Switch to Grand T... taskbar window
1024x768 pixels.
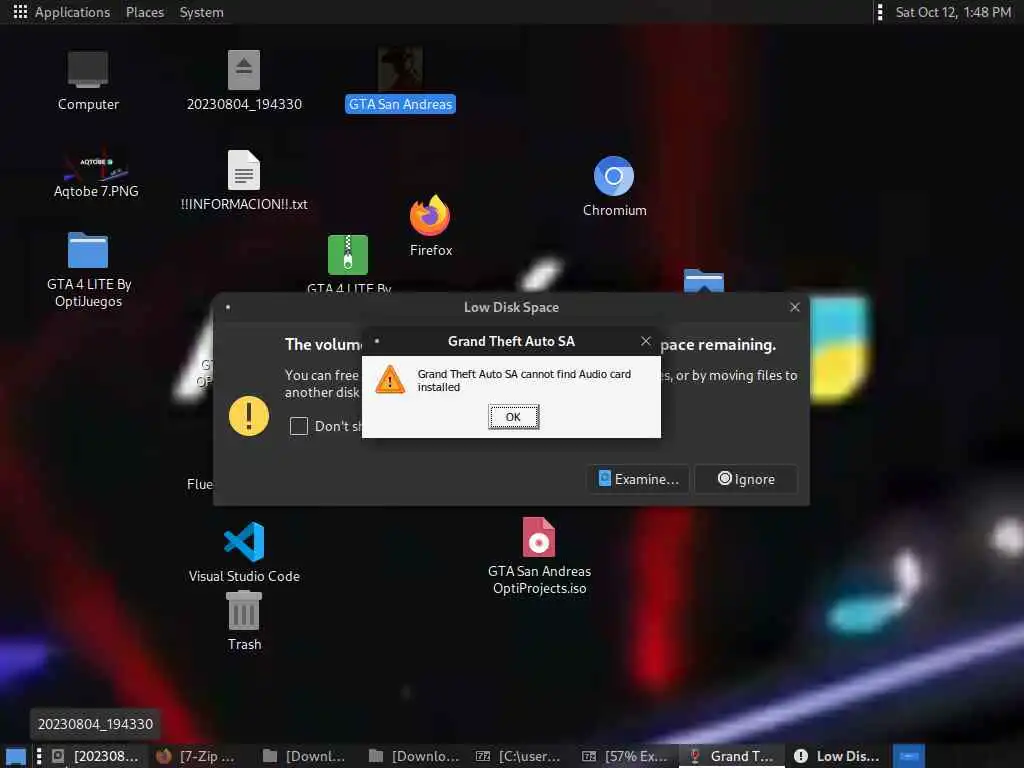[732, 756]
